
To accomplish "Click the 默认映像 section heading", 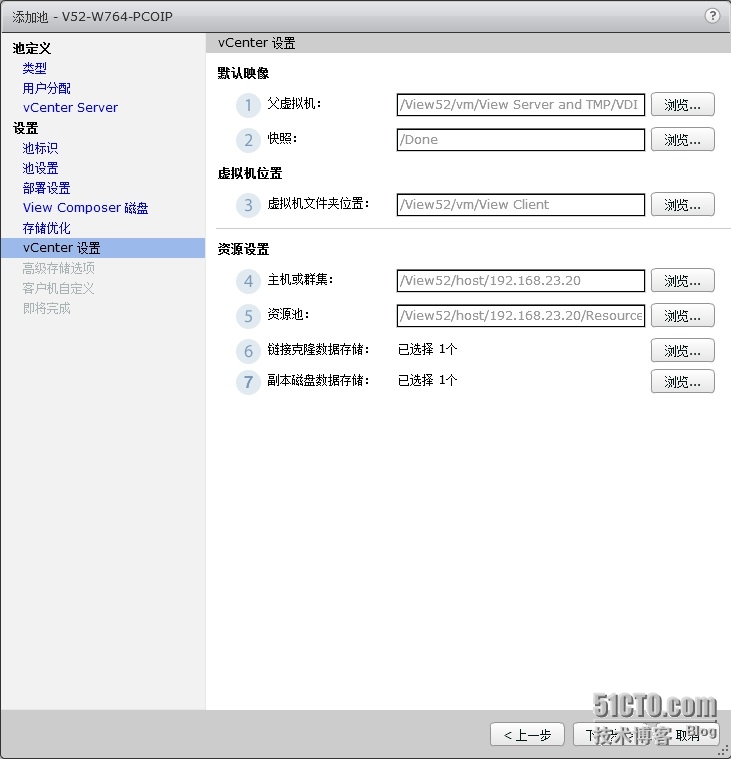I will 243,73.
